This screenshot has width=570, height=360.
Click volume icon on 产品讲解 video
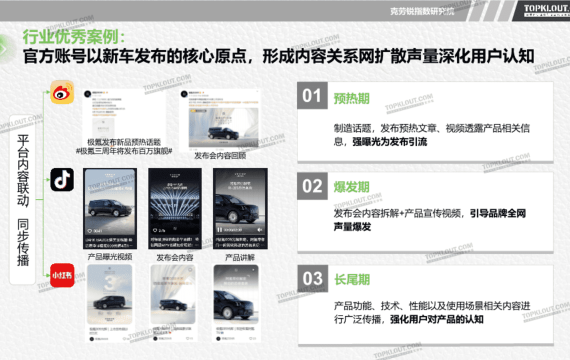click(x=260, y=230)
